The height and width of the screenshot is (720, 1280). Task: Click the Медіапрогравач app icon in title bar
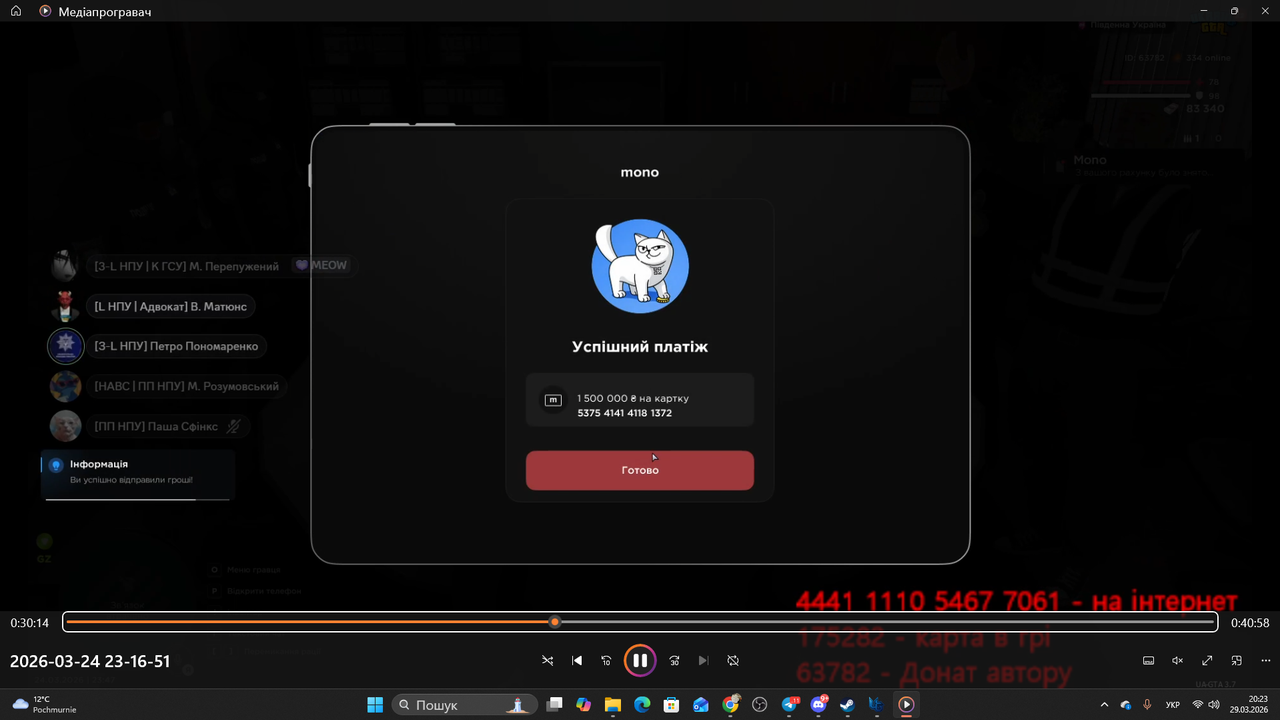[x=45, y=11]
